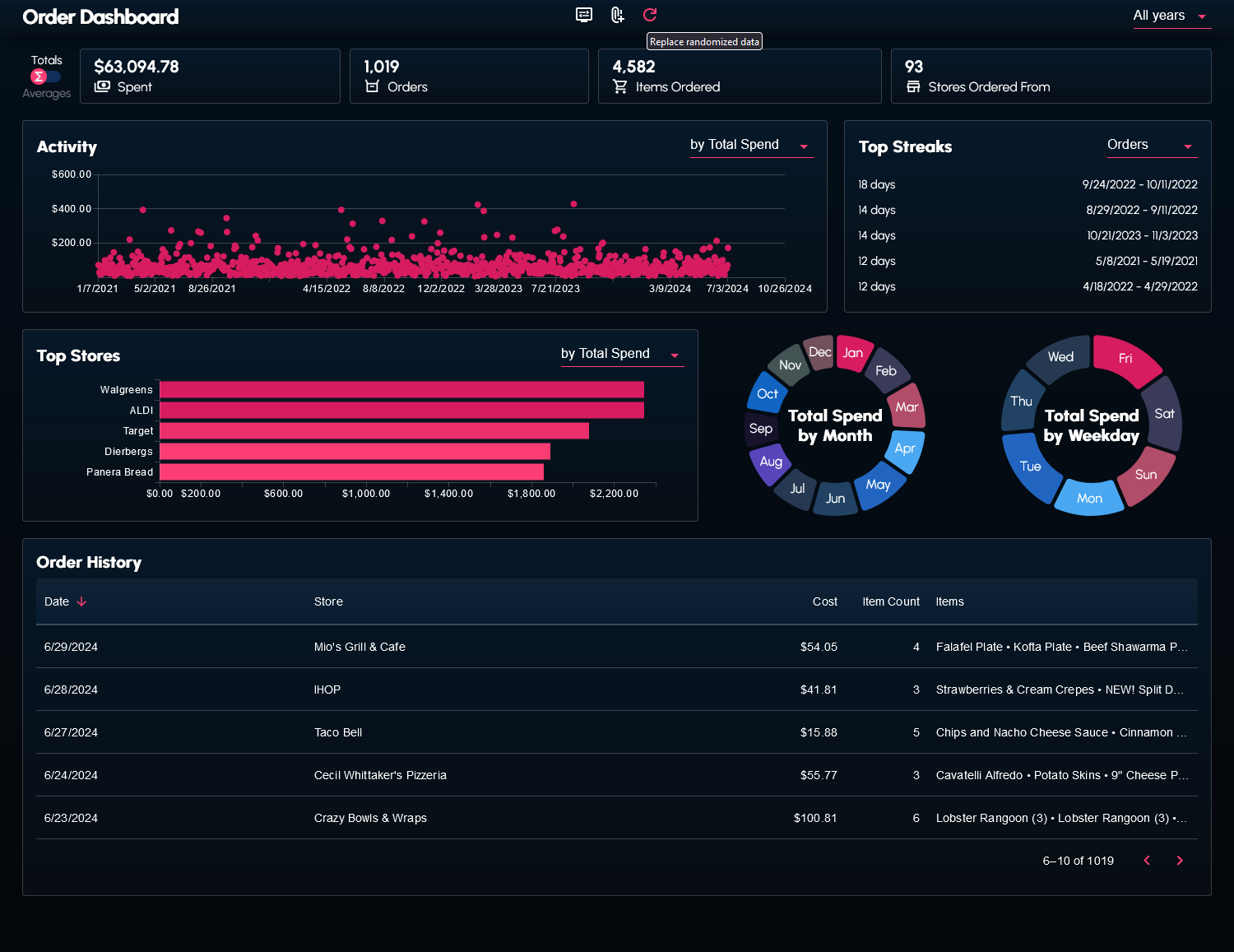
Task: Click the Fri segment in weekday donut
Action: coord(1125,359)
